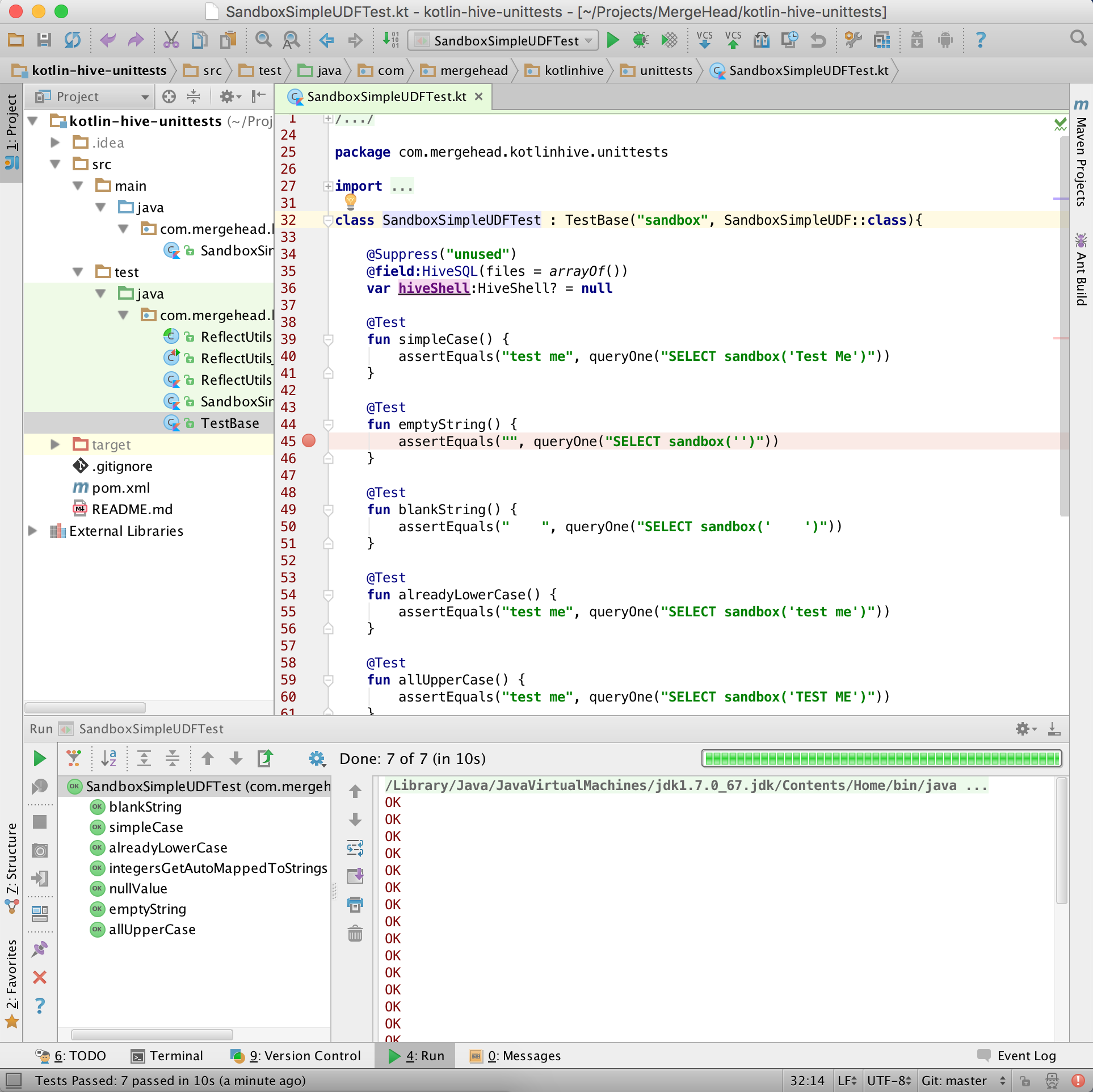Click the VCS Commit Changes icon

point(733,40)
